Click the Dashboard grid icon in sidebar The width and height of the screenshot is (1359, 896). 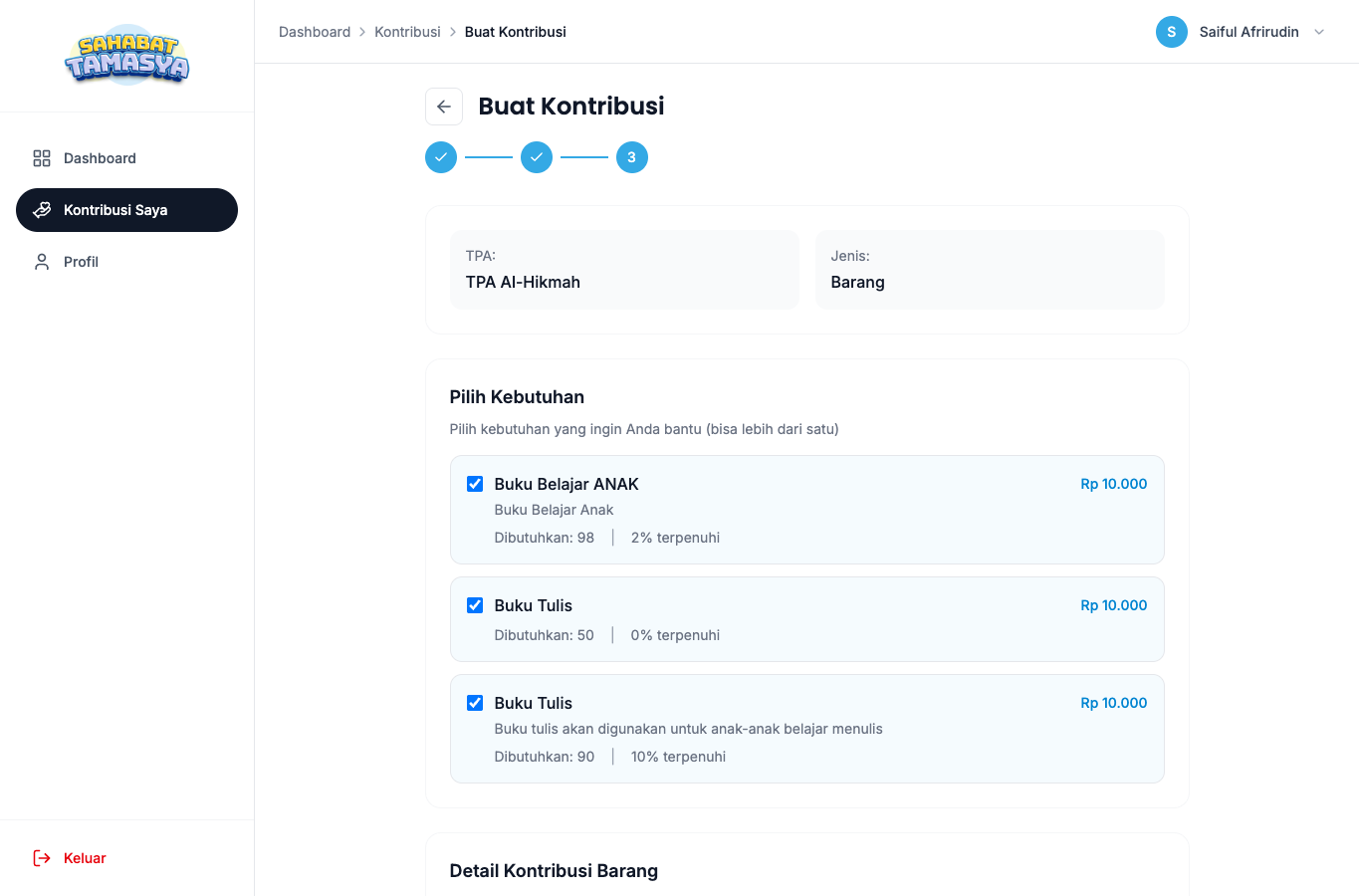[42, 158]
